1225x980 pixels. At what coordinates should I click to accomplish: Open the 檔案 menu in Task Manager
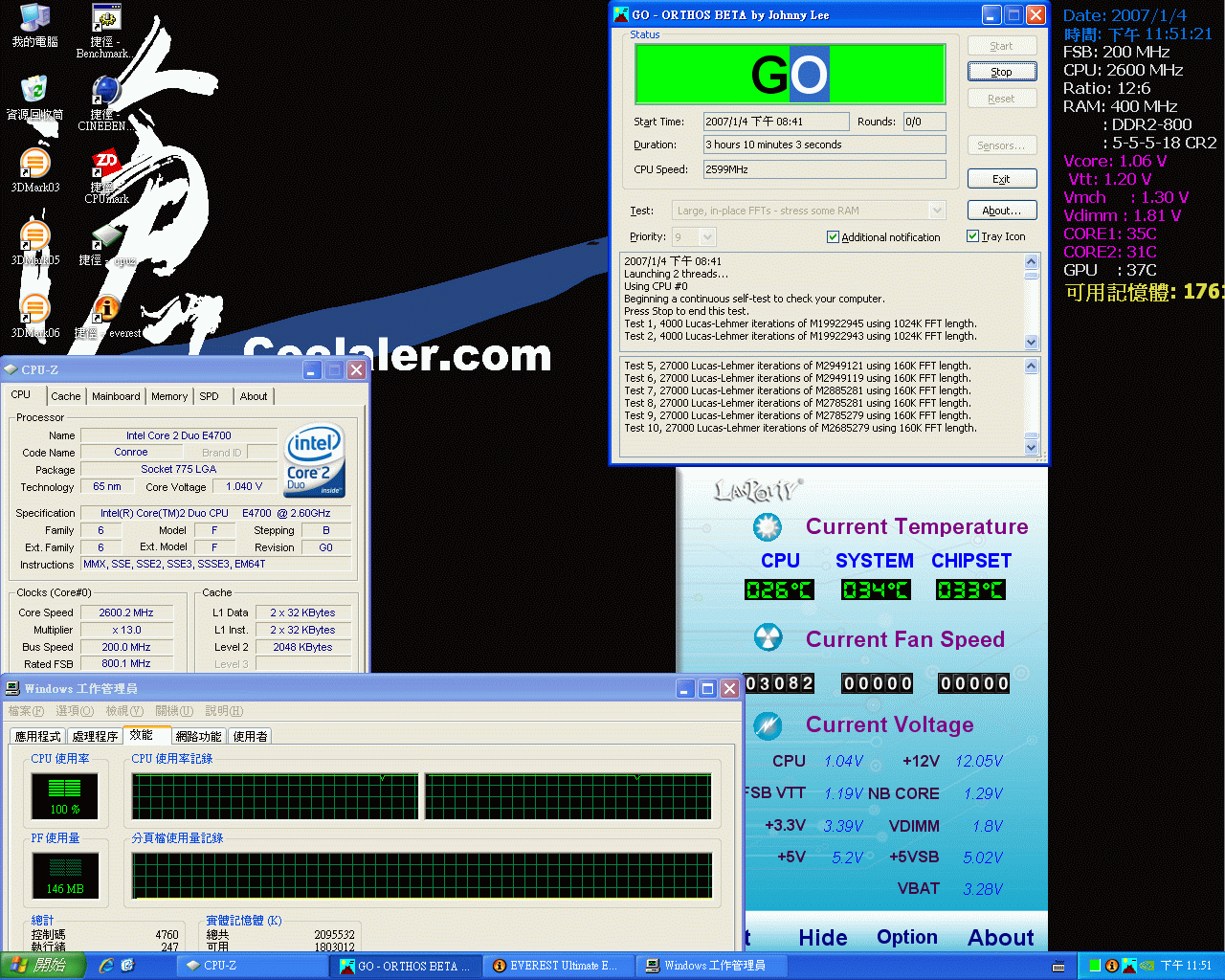(x=26, y=711)
